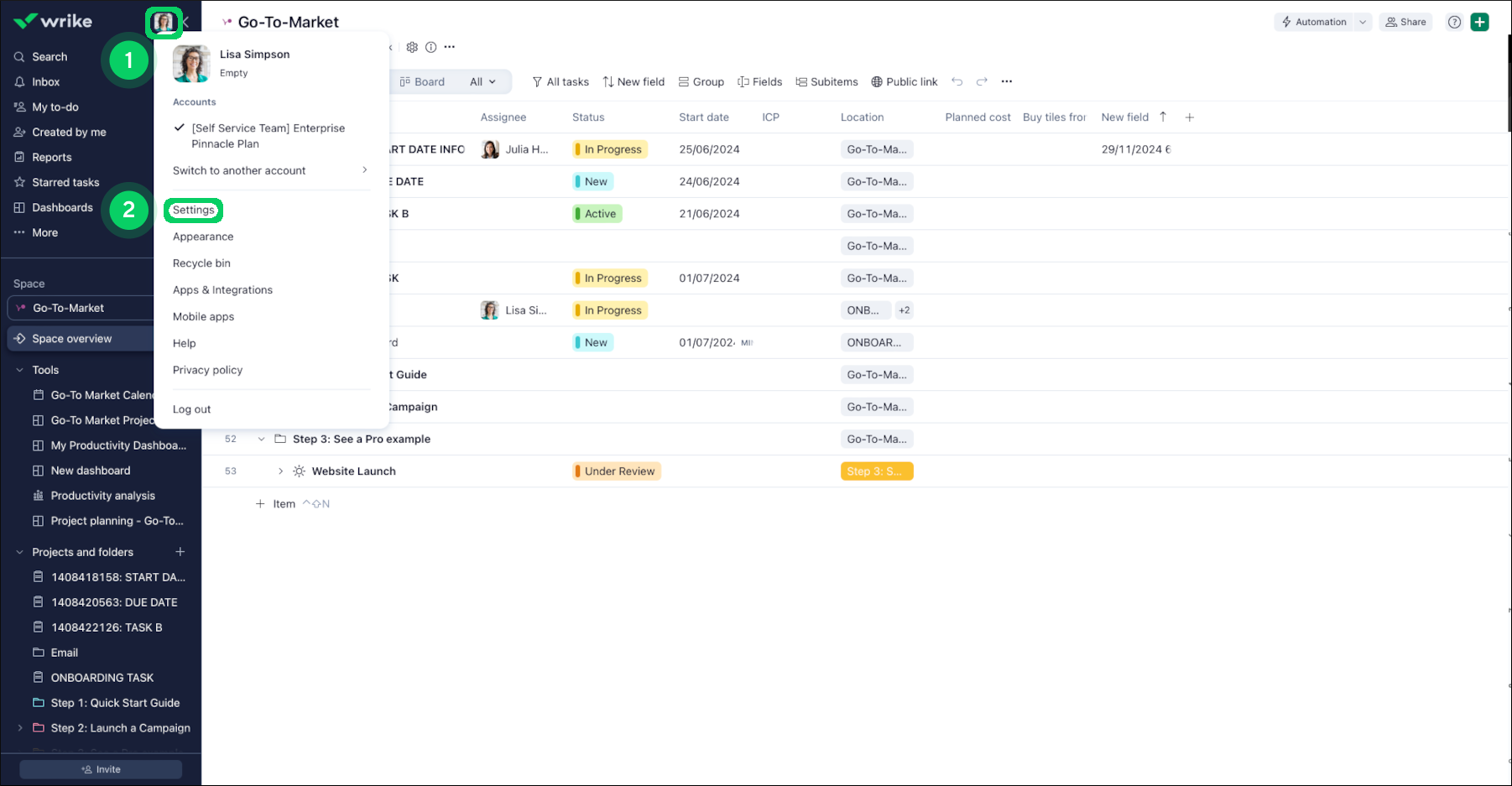Open Space overview
This screenshot has height=786, width=1512.
[81, 339]
